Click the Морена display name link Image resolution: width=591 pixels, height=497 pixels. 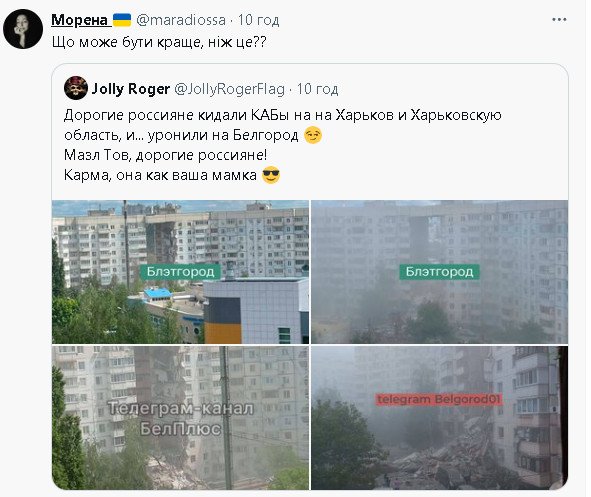pos(79,20)
